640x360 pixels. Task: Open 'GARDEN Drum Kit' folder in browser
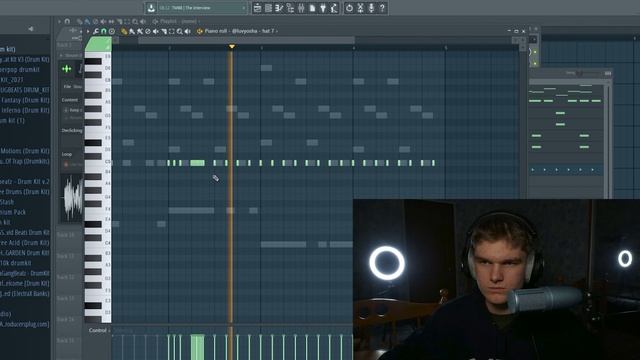pos(25,253)
